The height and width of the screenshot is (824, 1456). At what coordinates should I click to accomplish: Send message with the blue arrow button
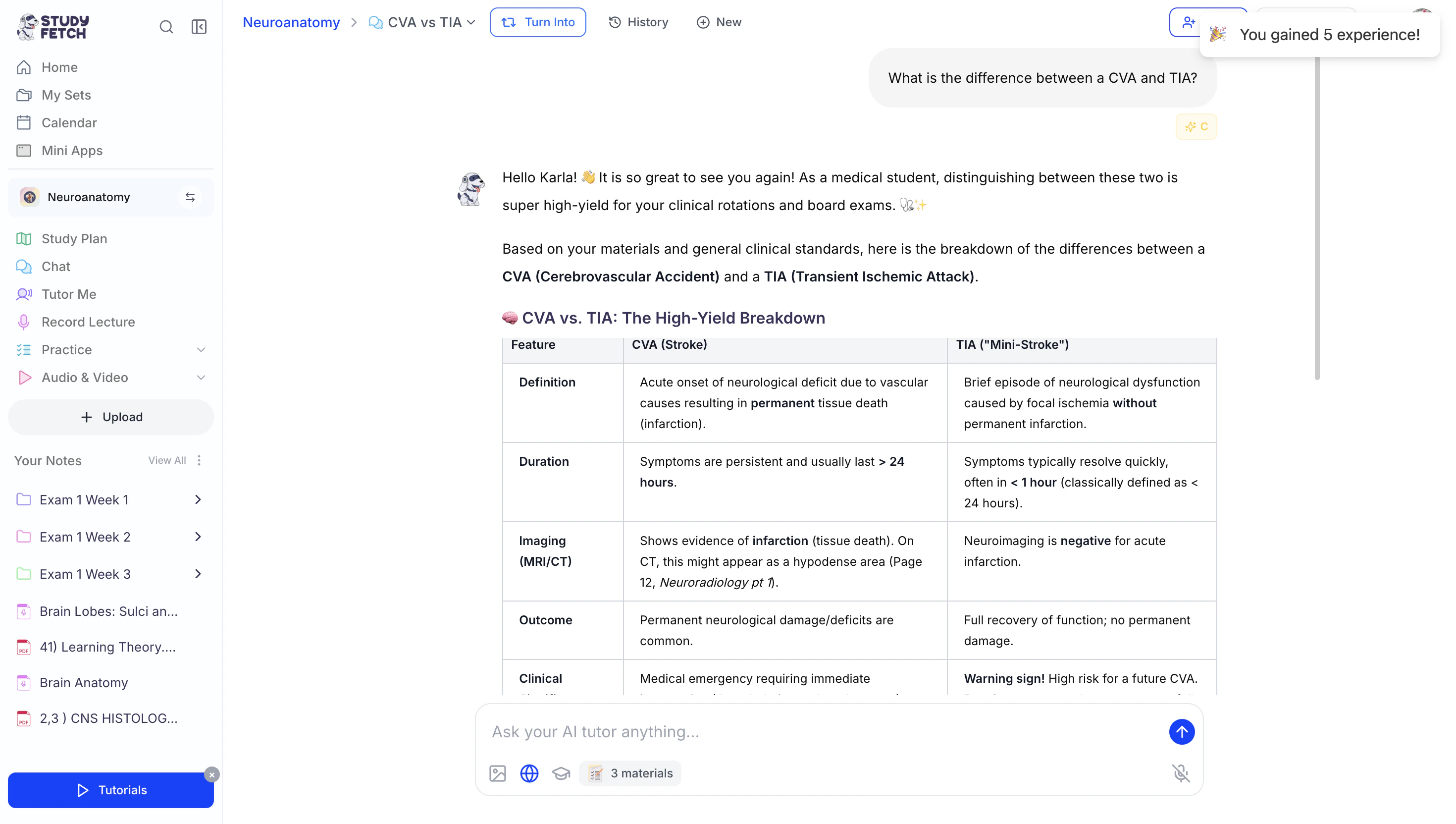[1181, 732]
